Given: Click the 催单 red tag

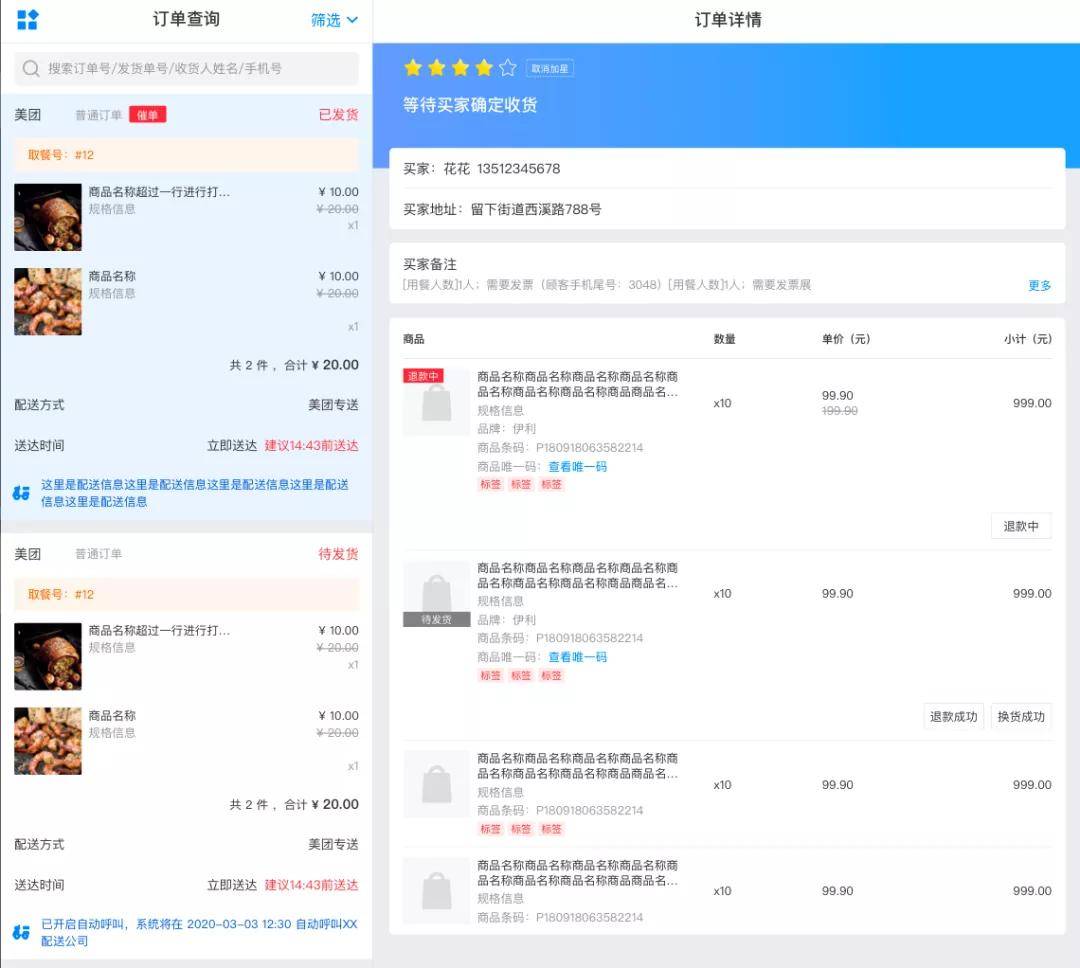Looking at the screenshot, I should pyautogui.click(x=147, y=115).
